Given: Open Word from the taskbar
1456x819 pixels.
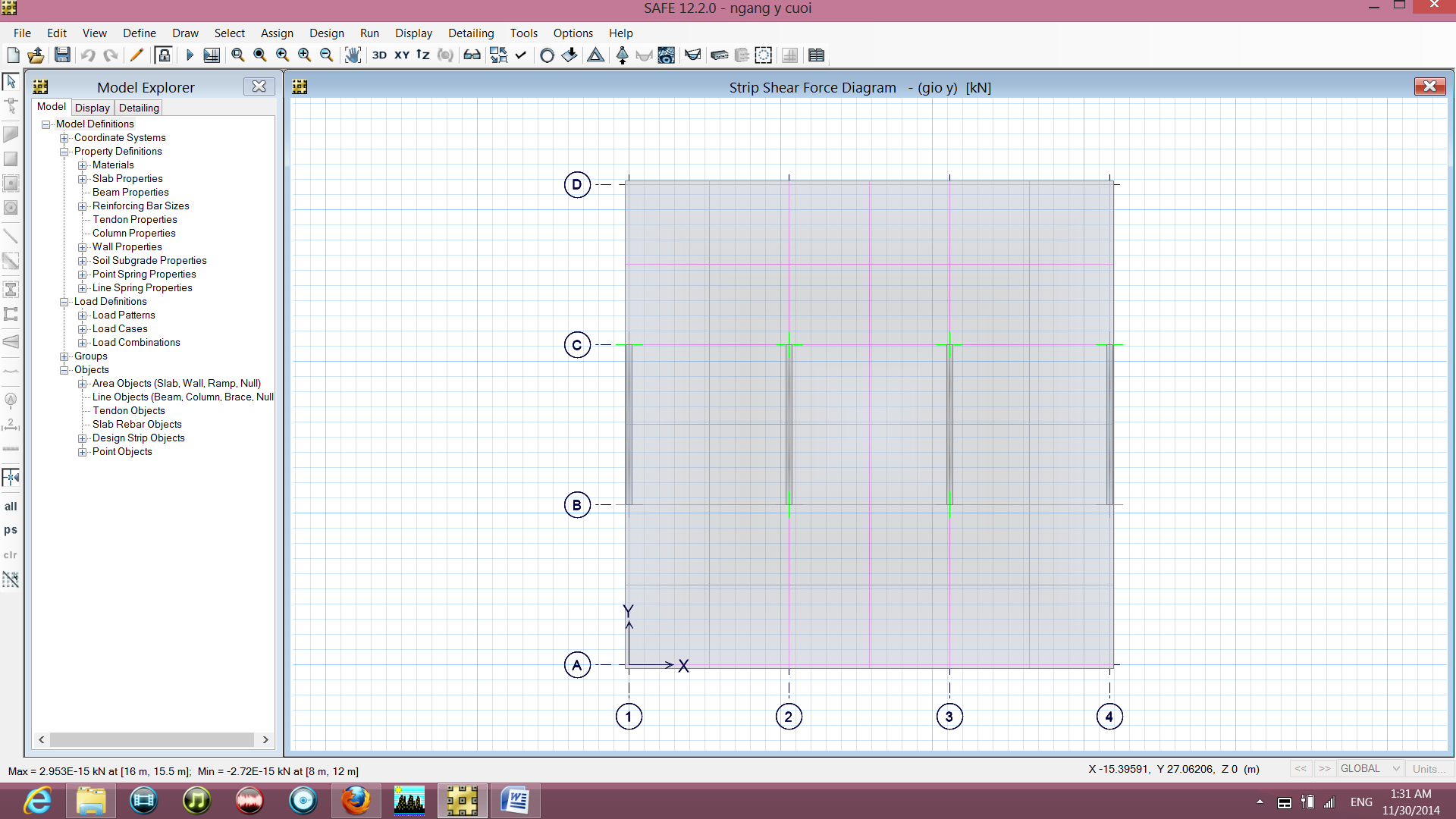Looking at the screenshot, I should (x=515, y=801).
